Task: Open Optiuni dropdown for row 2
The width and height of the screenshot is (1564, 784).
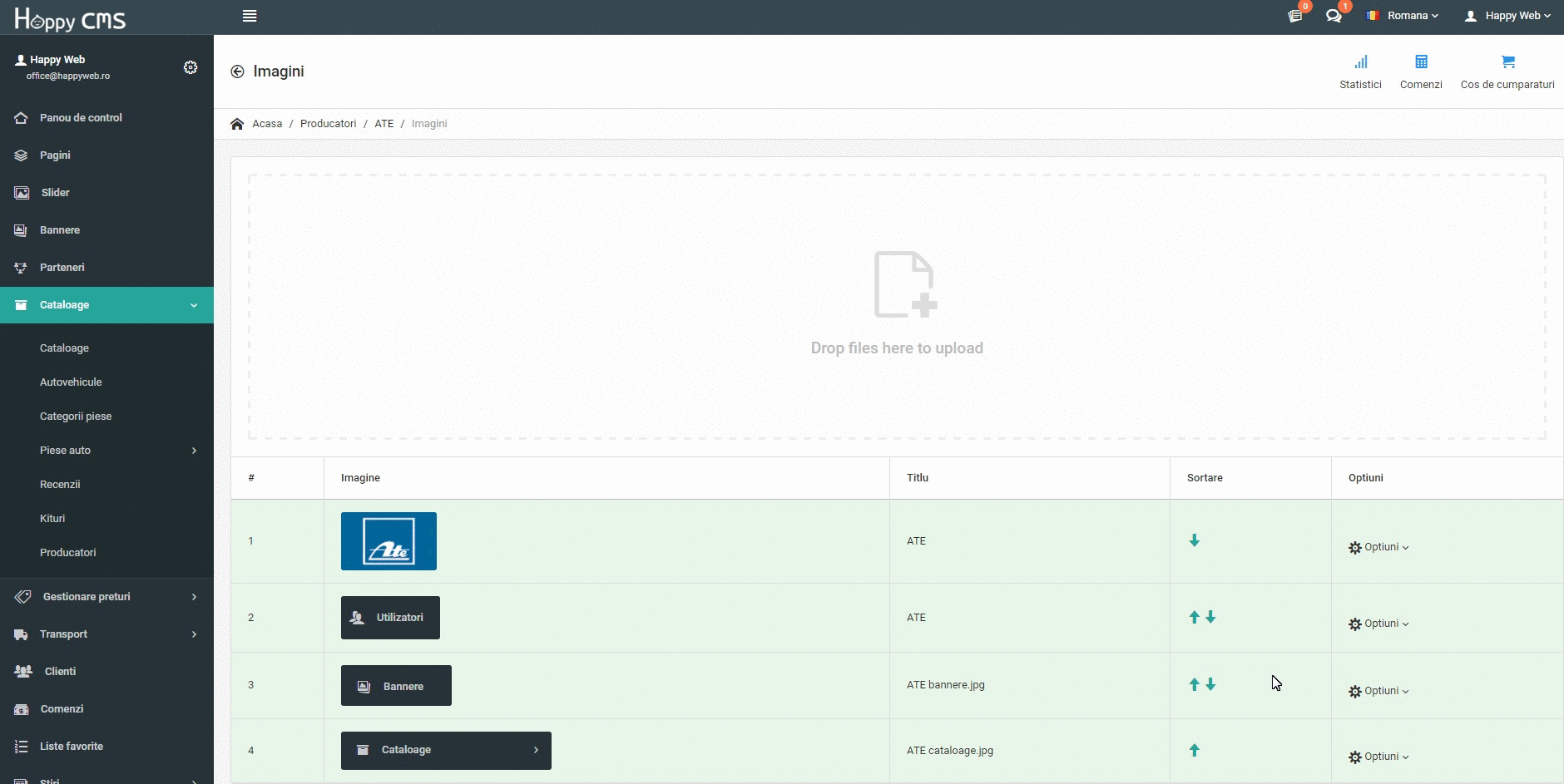Action: pyautogui.click(x=1378, y=624)
